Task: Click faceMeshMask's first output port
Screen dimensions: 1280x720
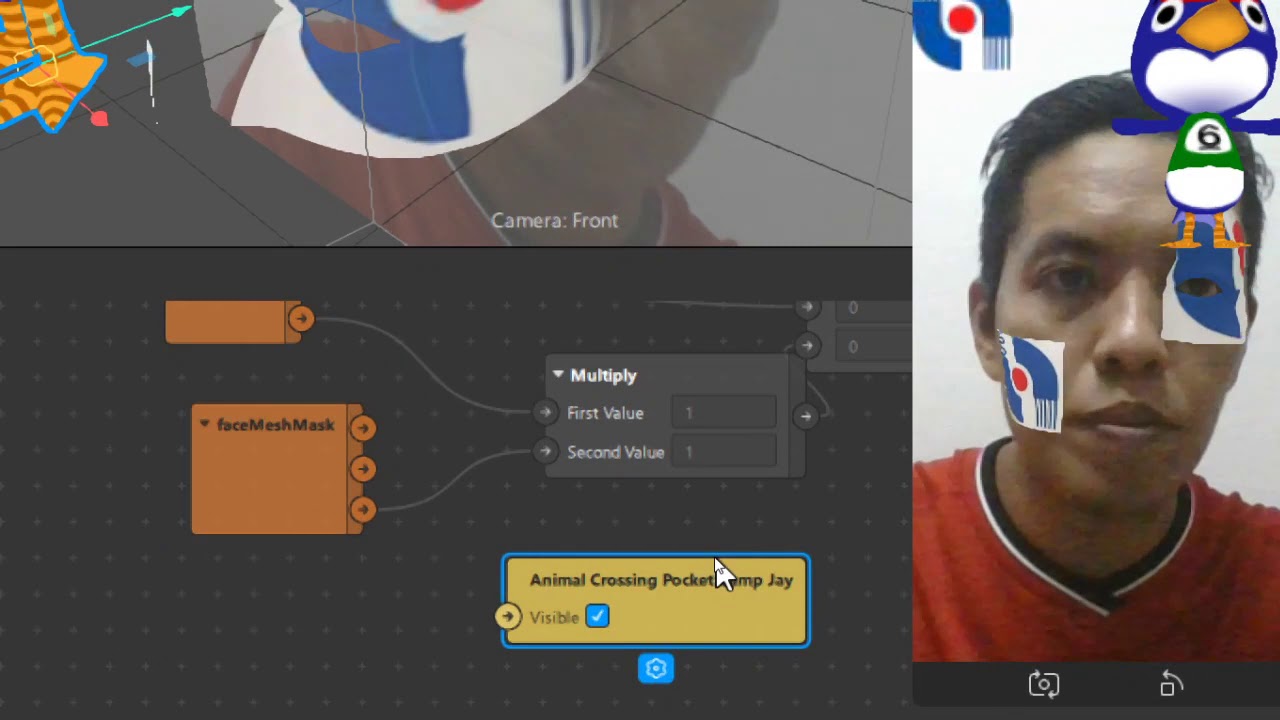Action: (x=362, y=428)
